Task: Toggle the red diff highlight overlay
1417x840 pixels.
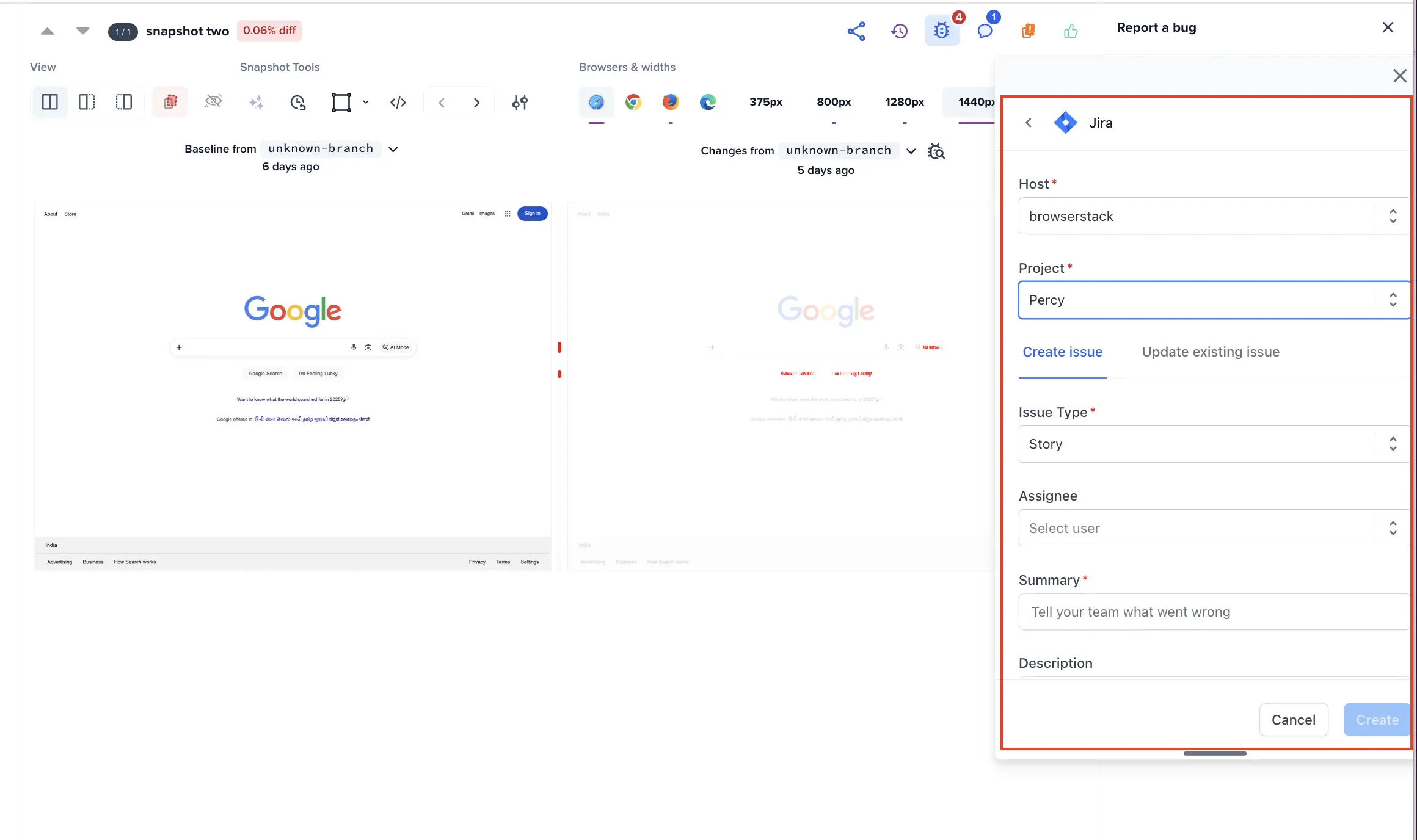Action: 170,101
